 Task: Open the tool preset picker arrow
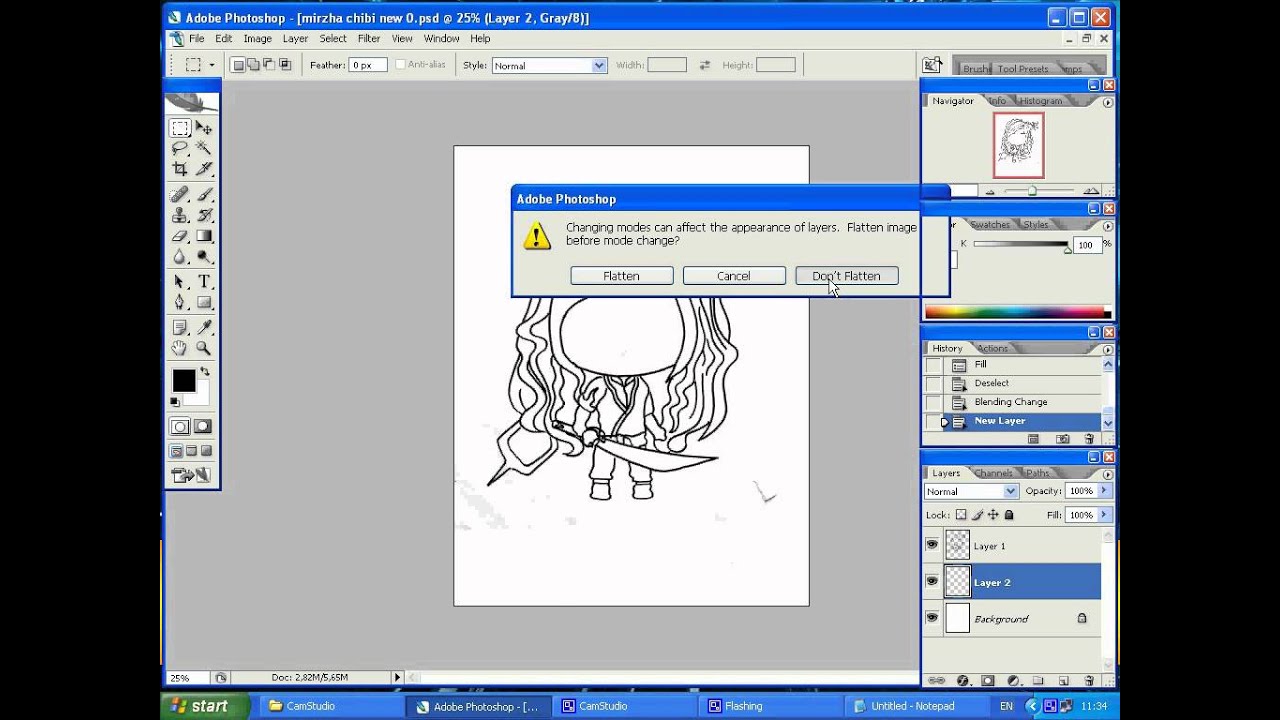(x=211, y=65)
